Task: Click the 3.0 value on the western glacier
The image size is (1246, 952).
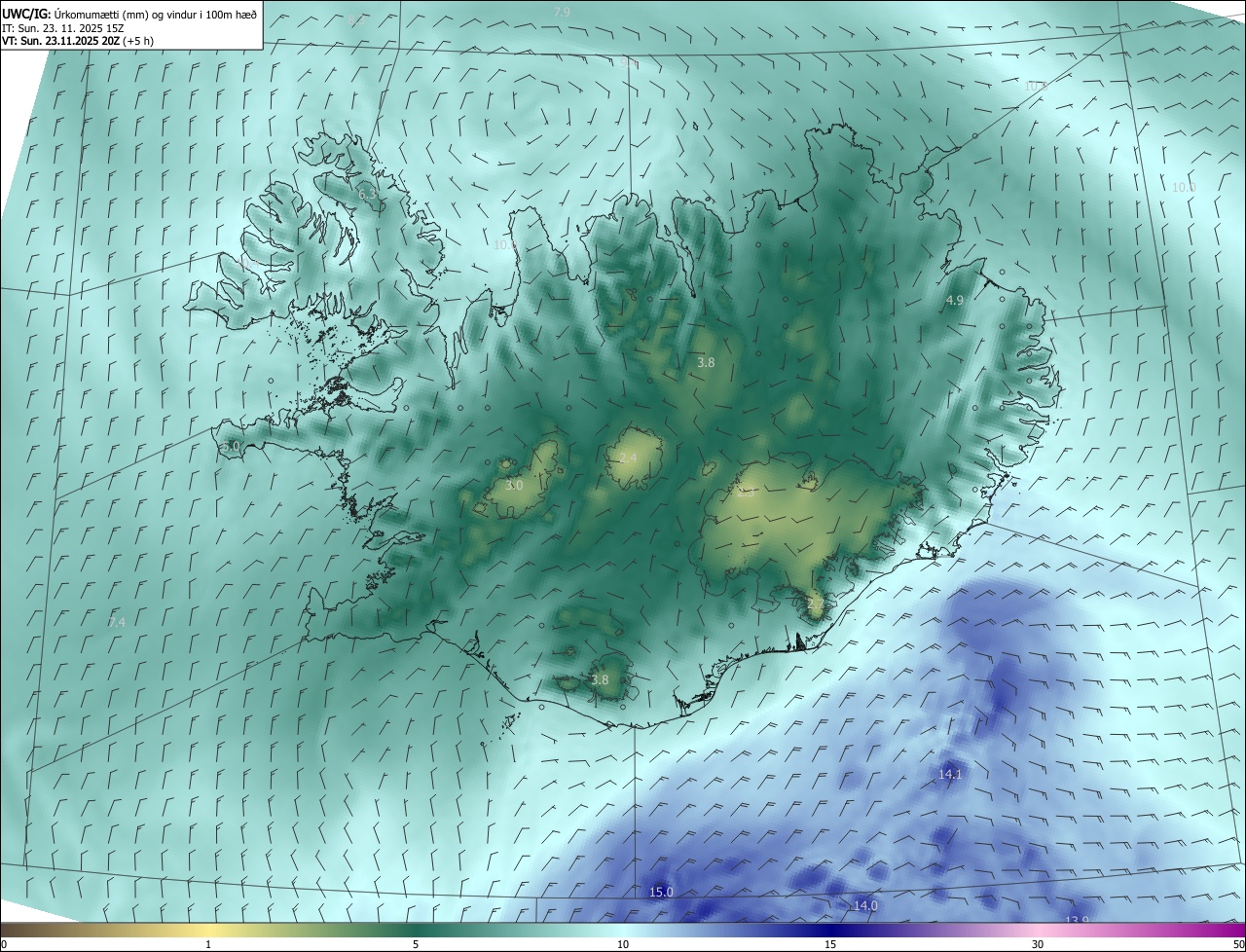Action: [514, 485]
